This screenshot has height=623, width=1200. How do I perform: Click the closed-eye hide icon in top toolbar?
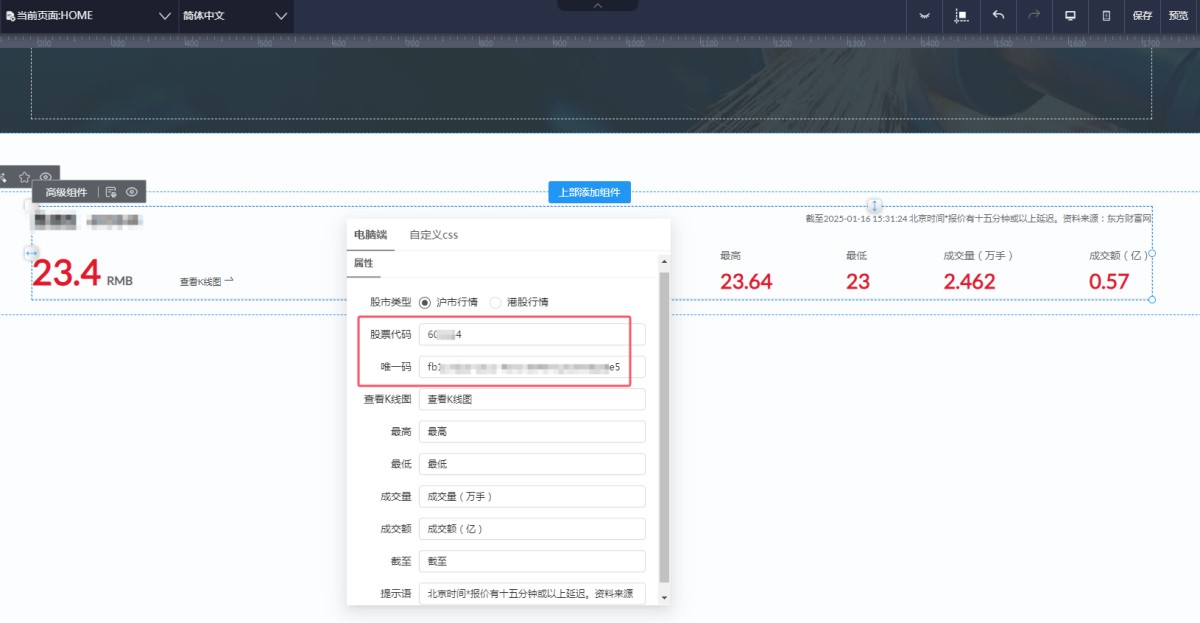click(x=924, y=16)
